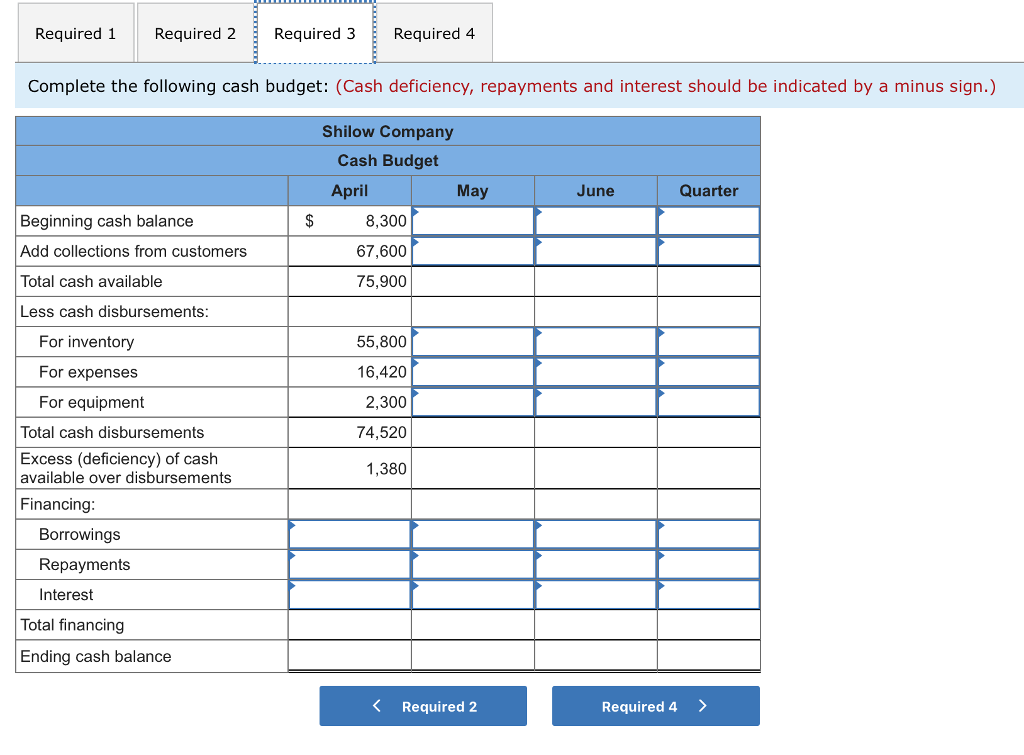
Task: Select the May Repayments input cell
Action: coord(472,564)
